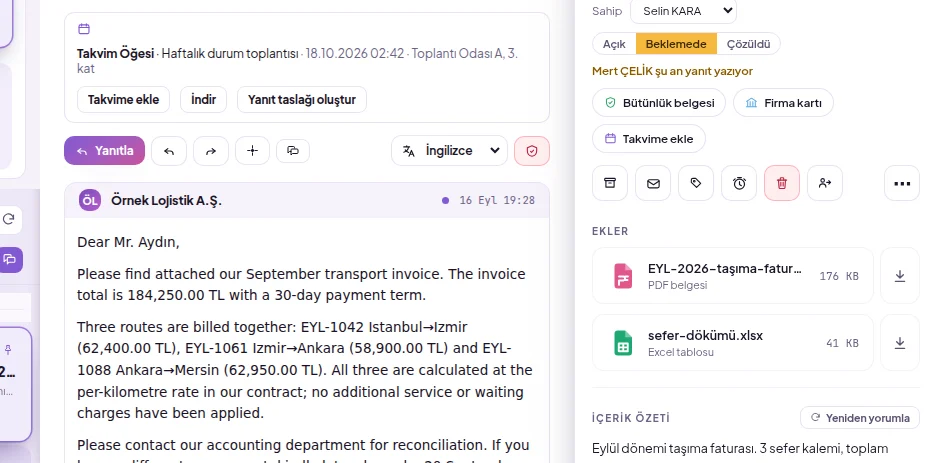Click the Mert ÇELİK şu an yanıt yazıyor notice
Viewport: 925px width, 463px height.
click(673, 71)
